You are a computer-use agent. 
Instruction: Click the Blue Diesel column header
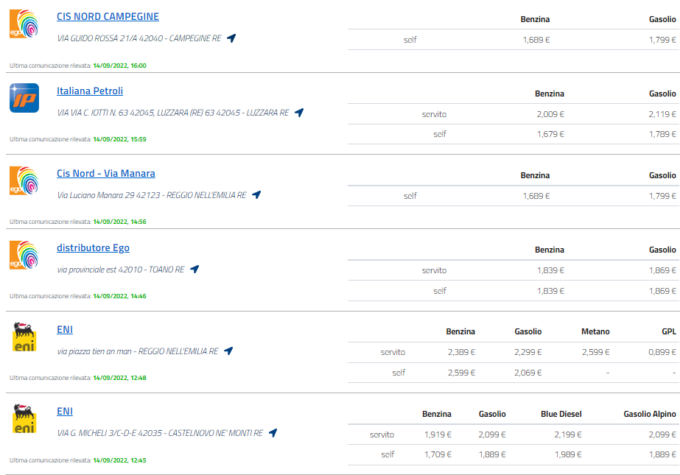561,414
